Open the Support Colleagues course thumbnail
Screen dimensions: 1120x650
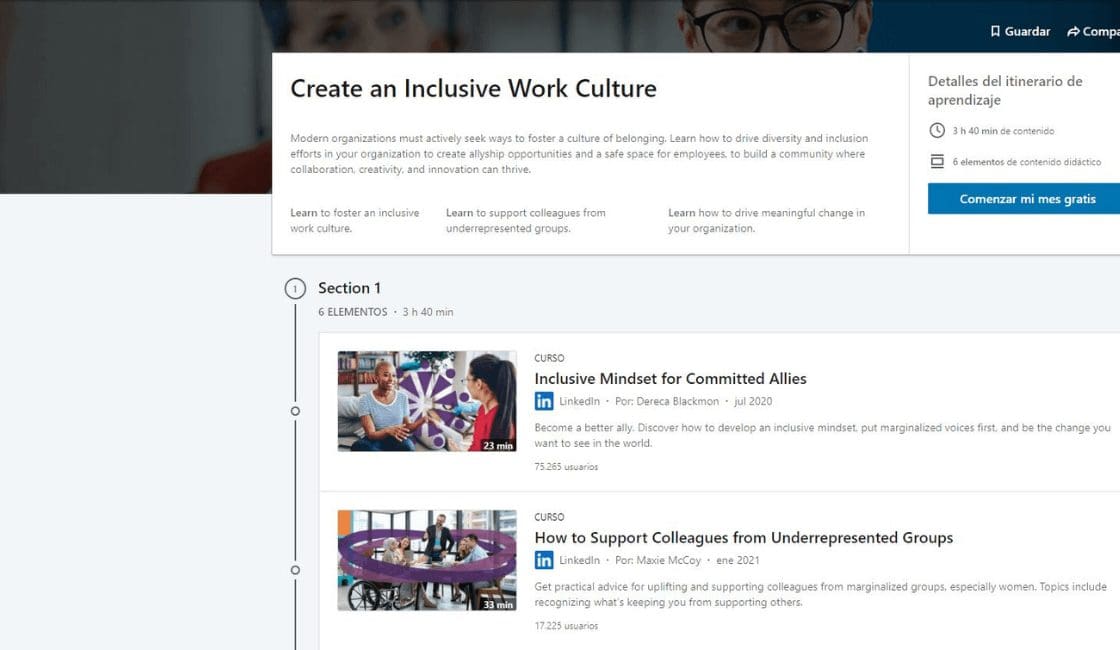point(427,560)
